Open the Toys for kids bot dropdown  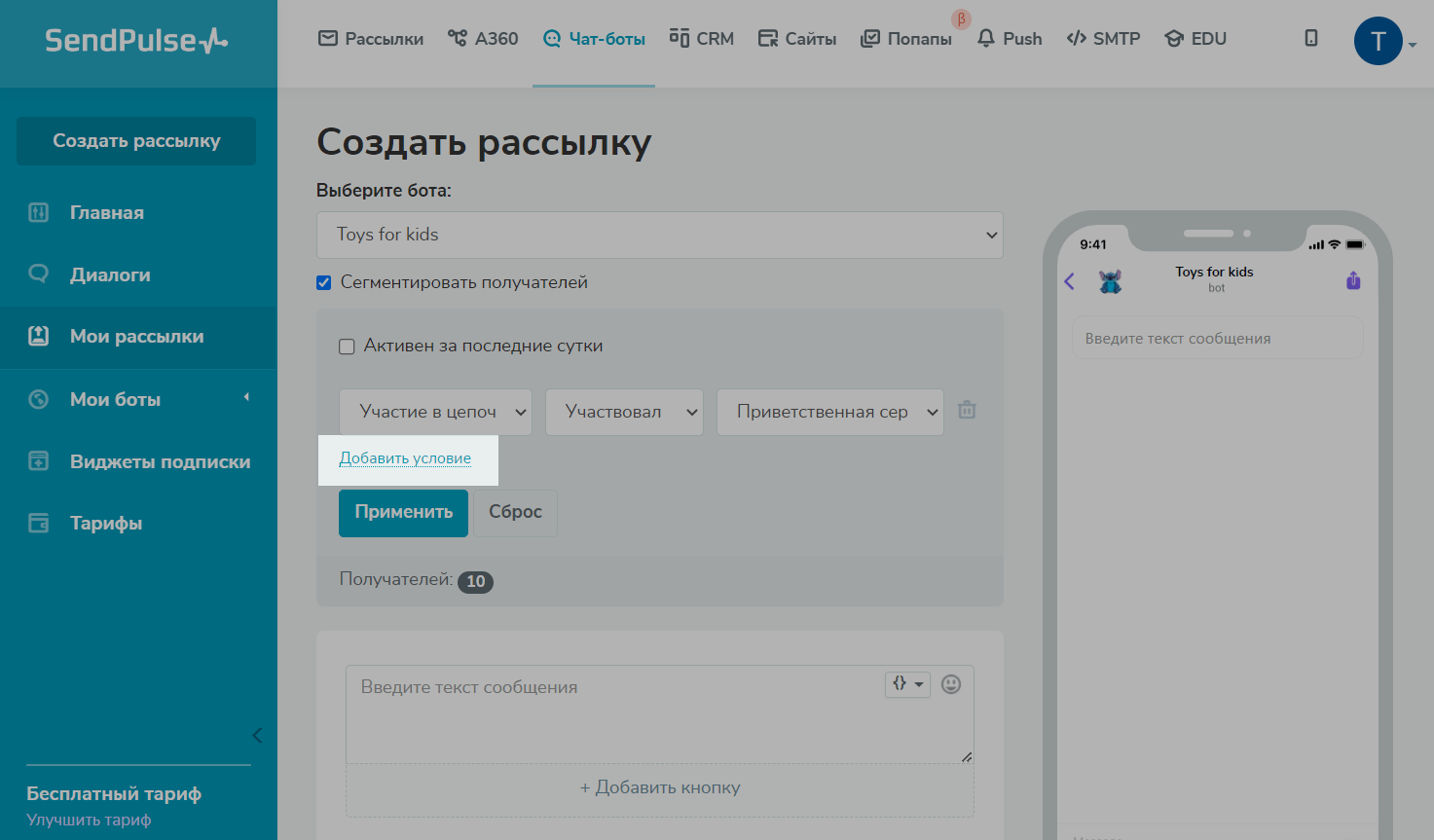click(x=659, y=236)
